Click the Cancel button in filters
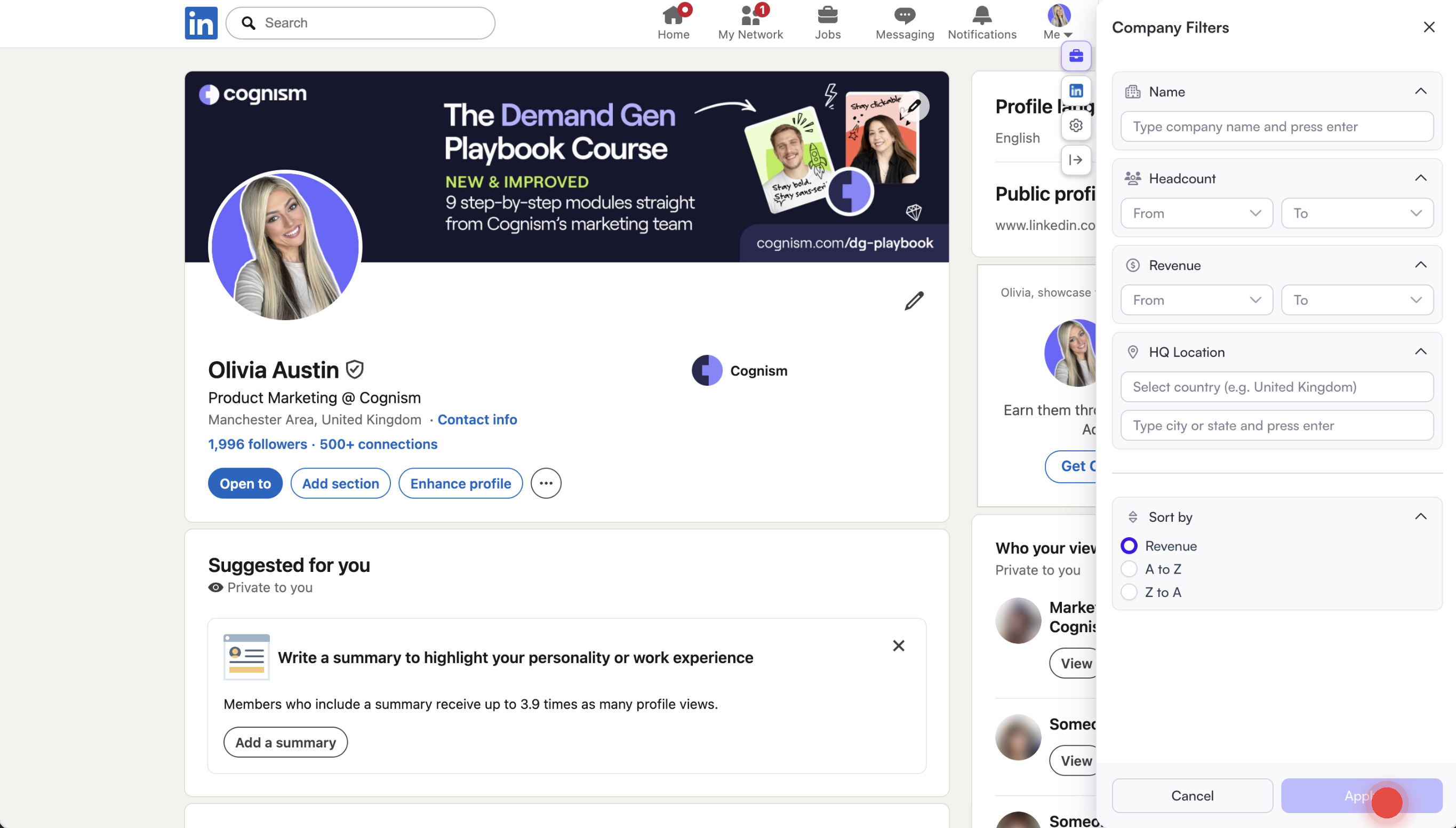This screenshot has width=1456, height=828. [1192, 795]
